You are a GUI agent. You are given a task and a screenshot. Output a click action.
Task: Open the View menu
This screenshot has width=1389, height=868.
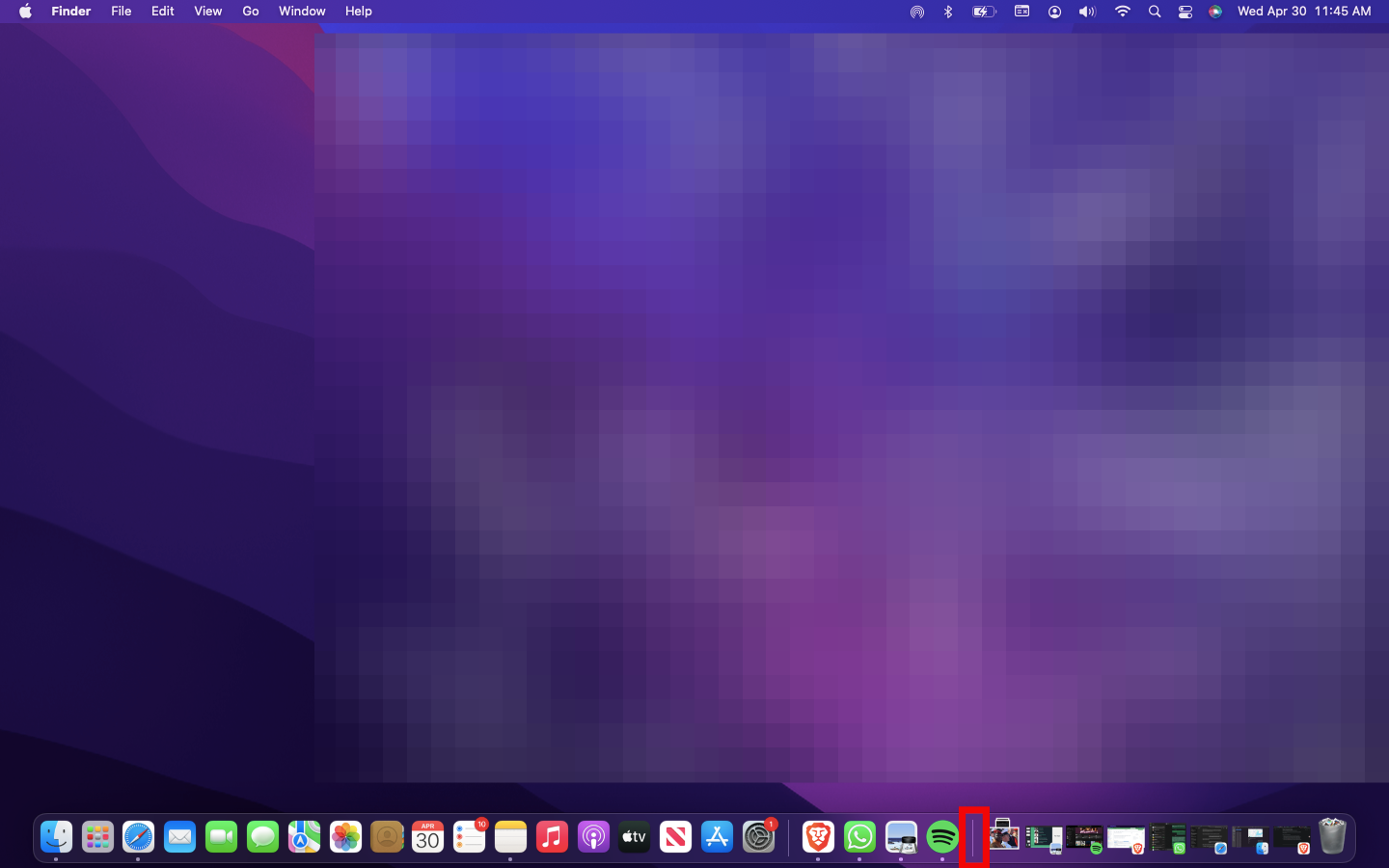207,12
